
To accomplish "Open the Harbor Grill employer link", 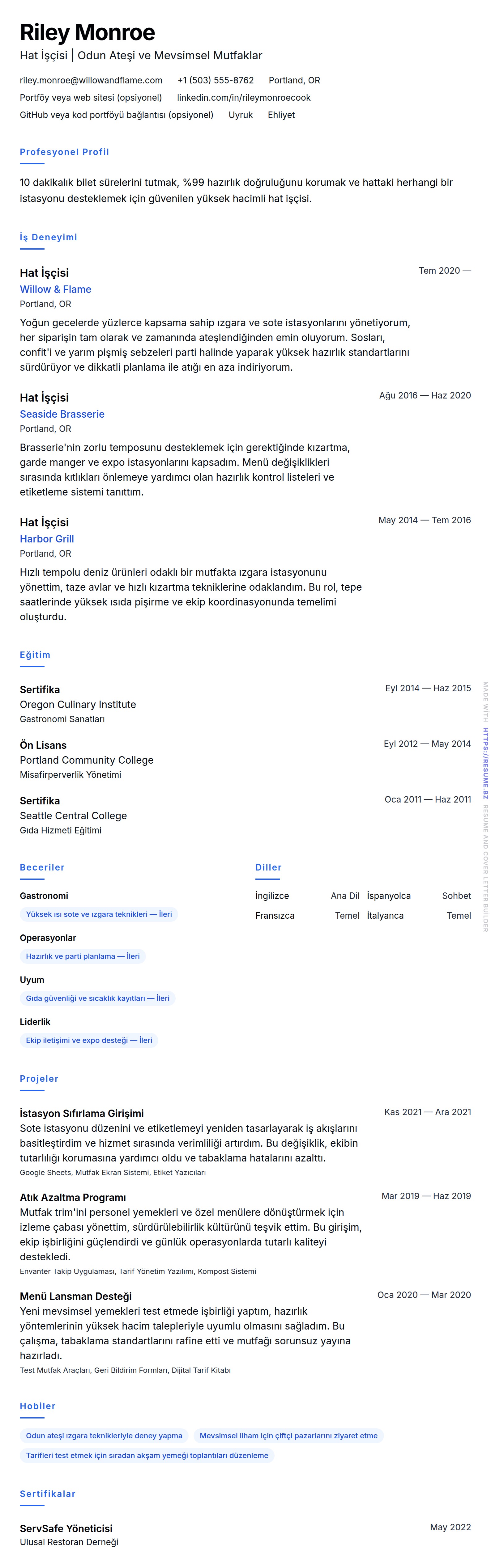I will [47, 539].
